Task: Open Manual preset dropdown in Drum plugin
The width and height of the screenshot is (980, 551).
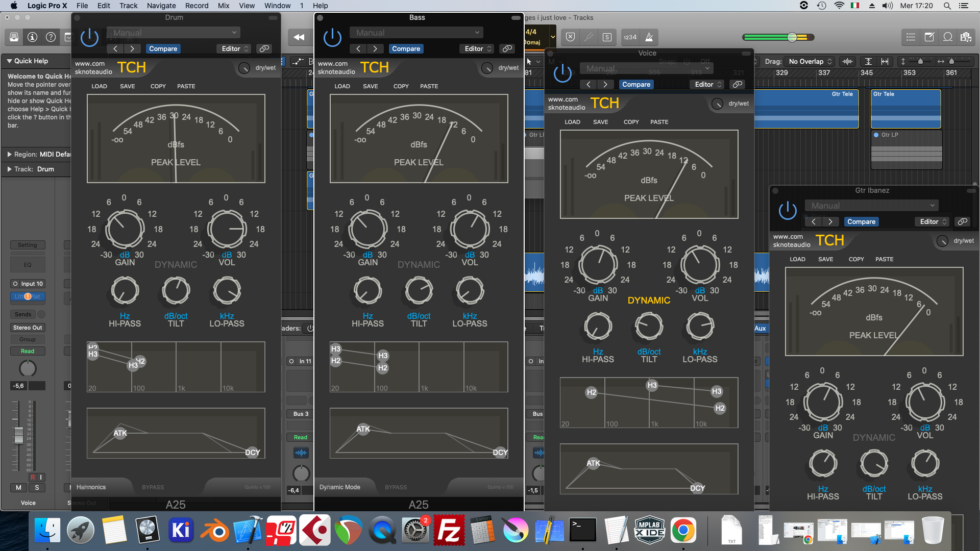Action: (173, 32)
